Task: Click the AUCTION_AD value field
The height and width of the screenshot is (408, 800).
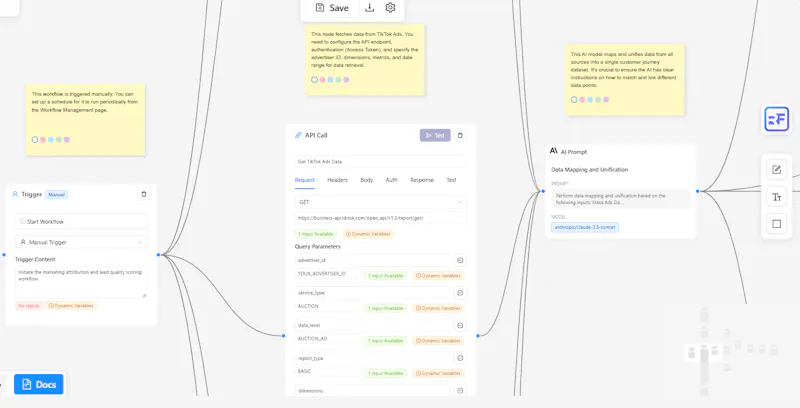Action: (328, 339)
